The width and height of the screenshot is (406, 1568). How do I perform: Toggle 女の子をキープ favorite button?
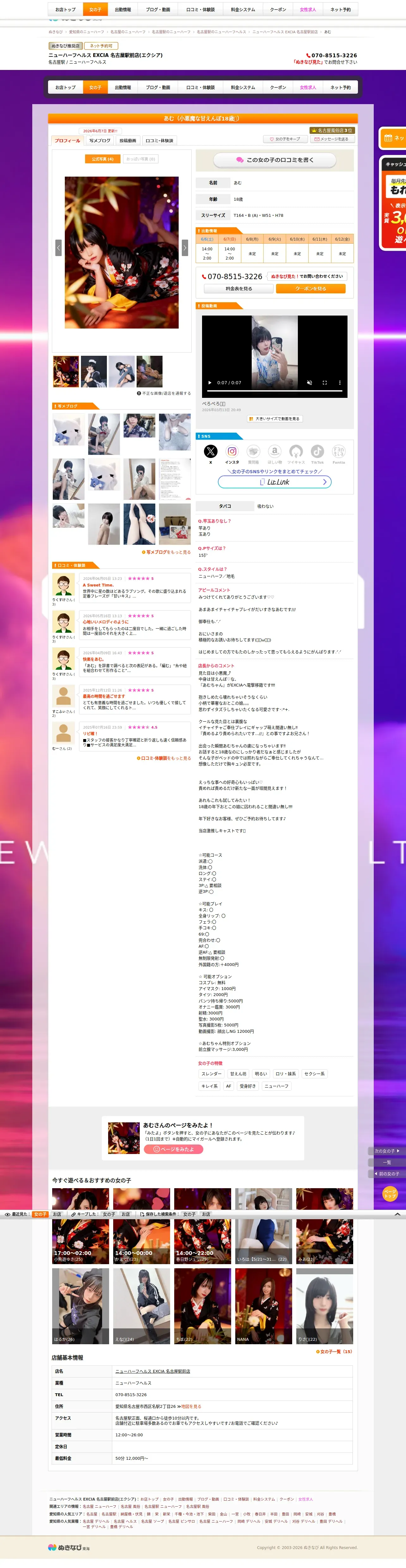tap(285, 139)
